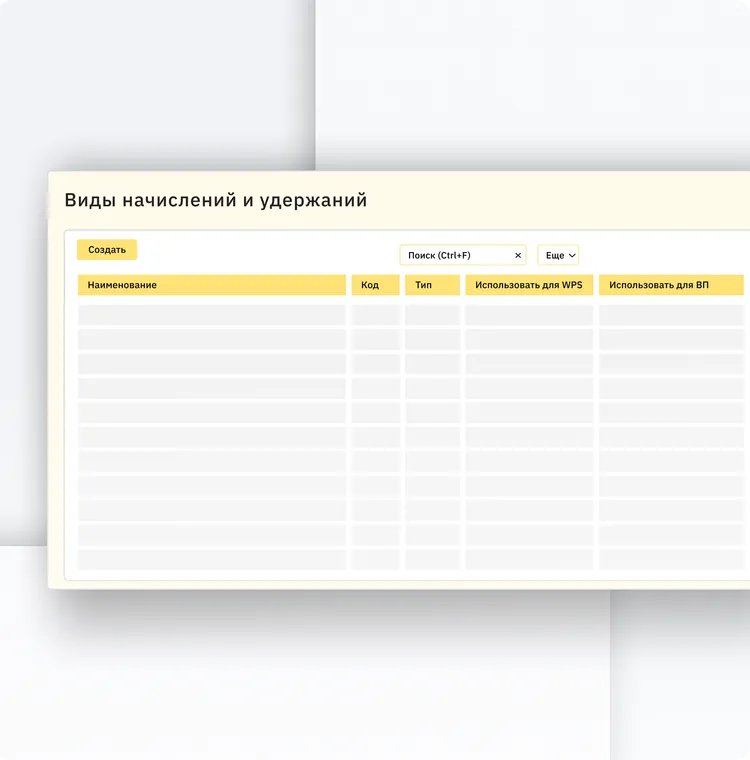Viewport: 750px width, 760px height.
Task: Click the last row's Код cell
Action: pos(375,559)
